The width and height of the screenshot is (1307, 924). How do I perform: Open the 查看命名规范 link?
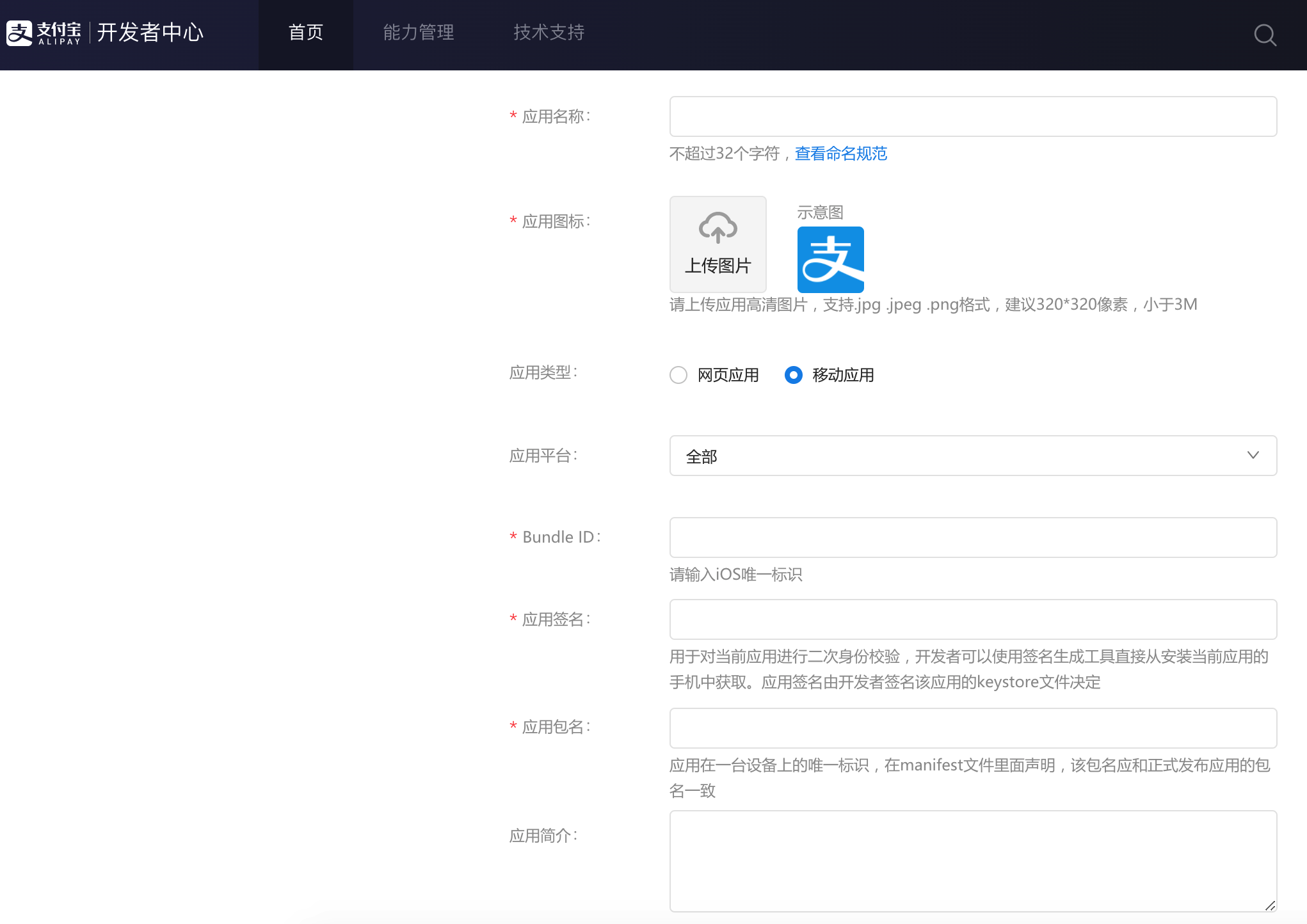840,154
